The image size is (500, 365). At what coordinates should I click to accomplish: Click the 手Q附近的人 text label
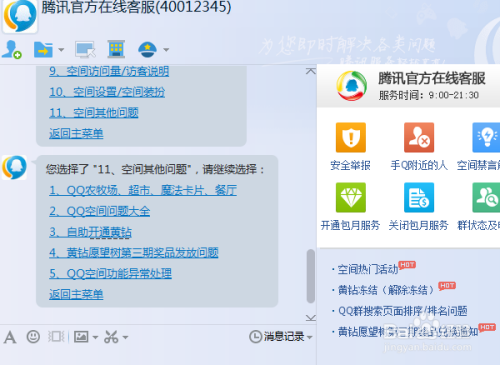[x=419, y=165]
